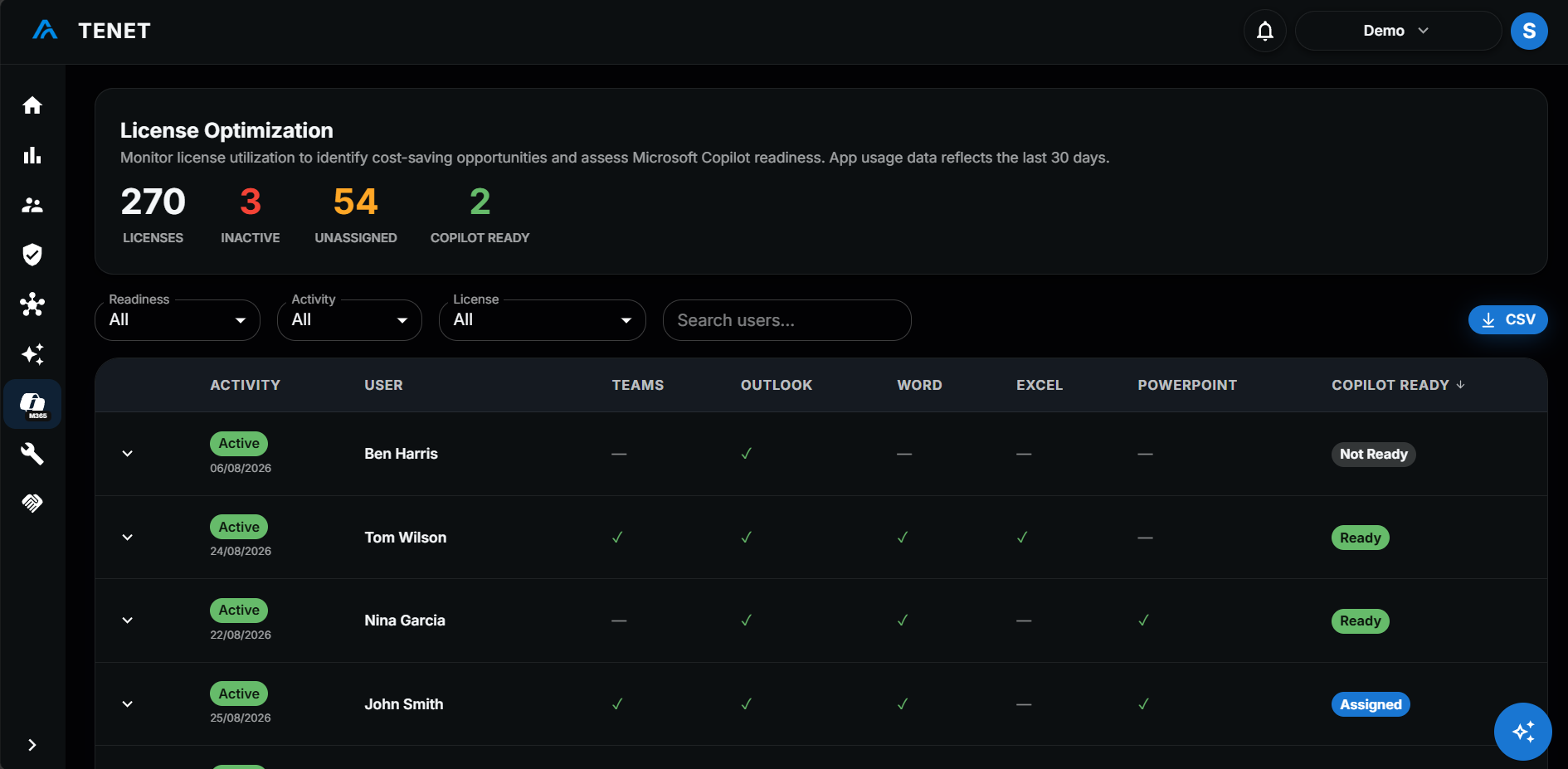
Task: Download the CSV export
Action: [1507, 320]
